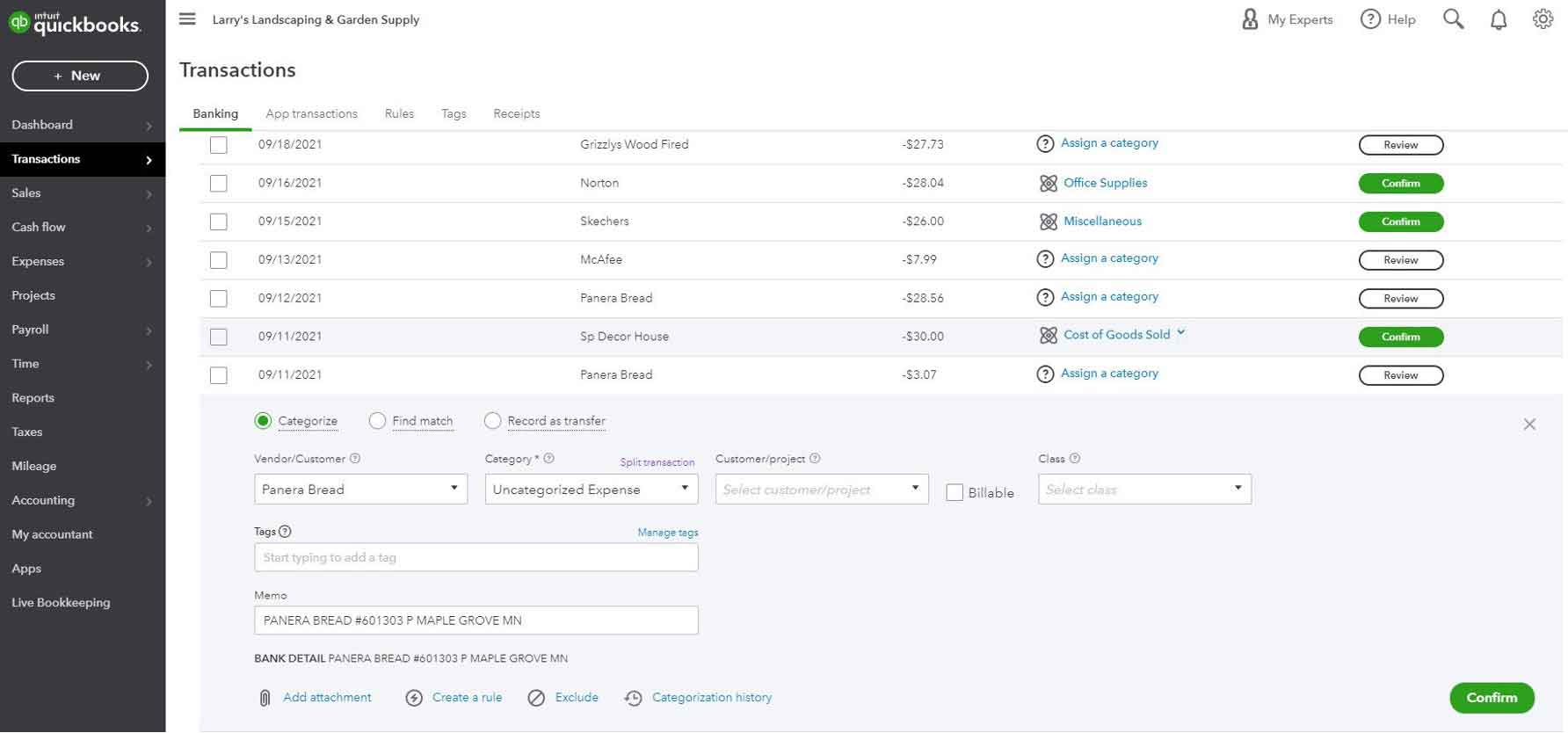This screenshot has width=1568, height=733.
Task: Close the expanded transaction panel
Action: coord(1529,425)
